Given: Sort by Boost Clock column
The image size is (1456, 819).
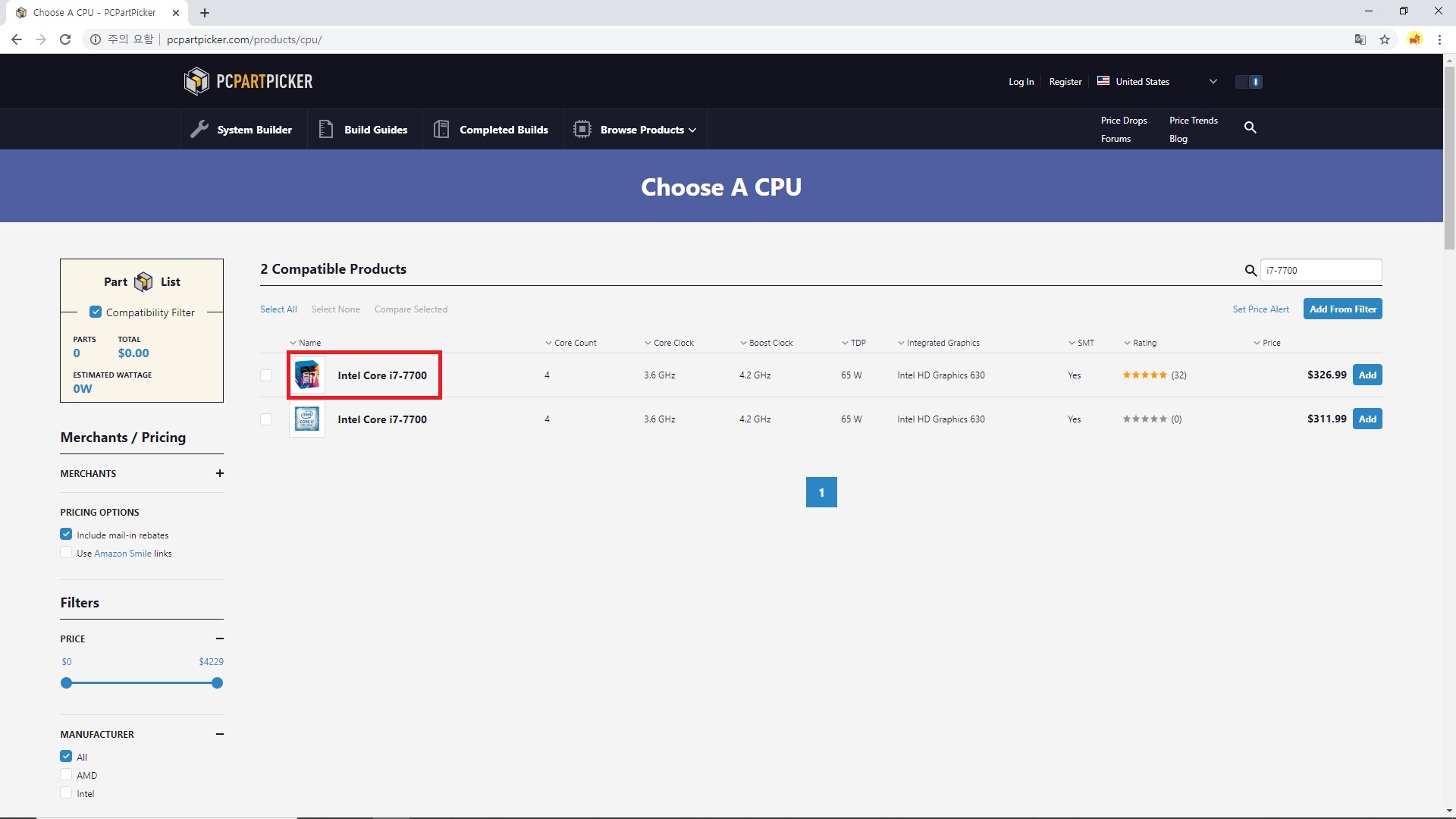Looking at the screenshot, I should (x=766, y=343).
